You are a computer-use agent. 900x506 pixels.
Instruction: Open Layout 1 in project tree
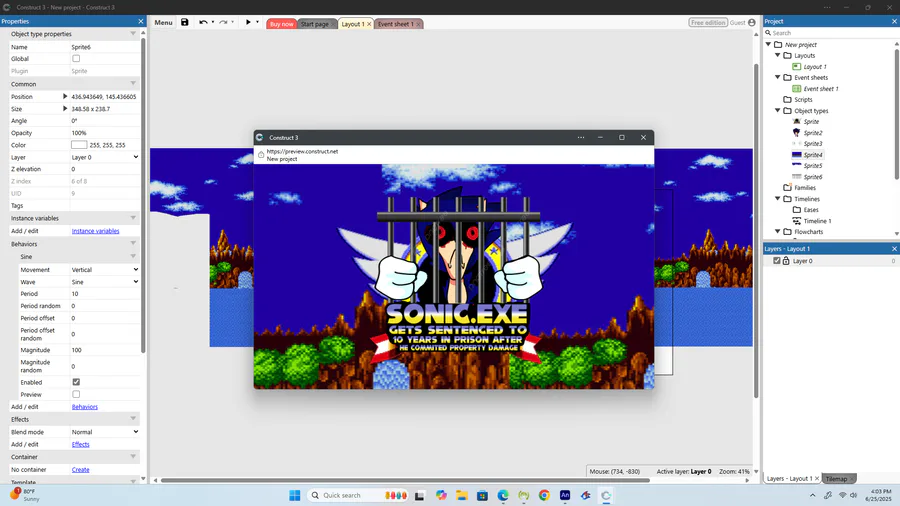click(x=815, y=67)
